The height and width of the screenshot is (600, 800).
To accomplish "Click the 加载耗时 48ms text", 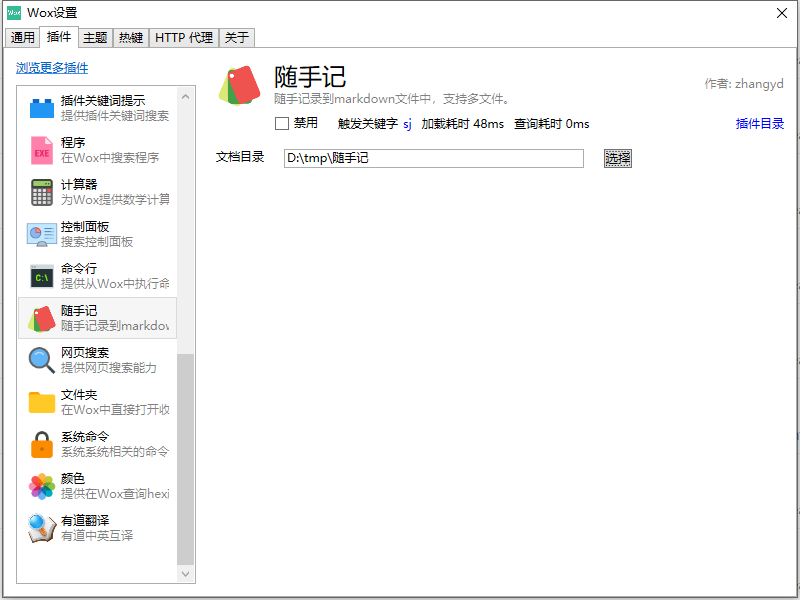I will [463, 124].
